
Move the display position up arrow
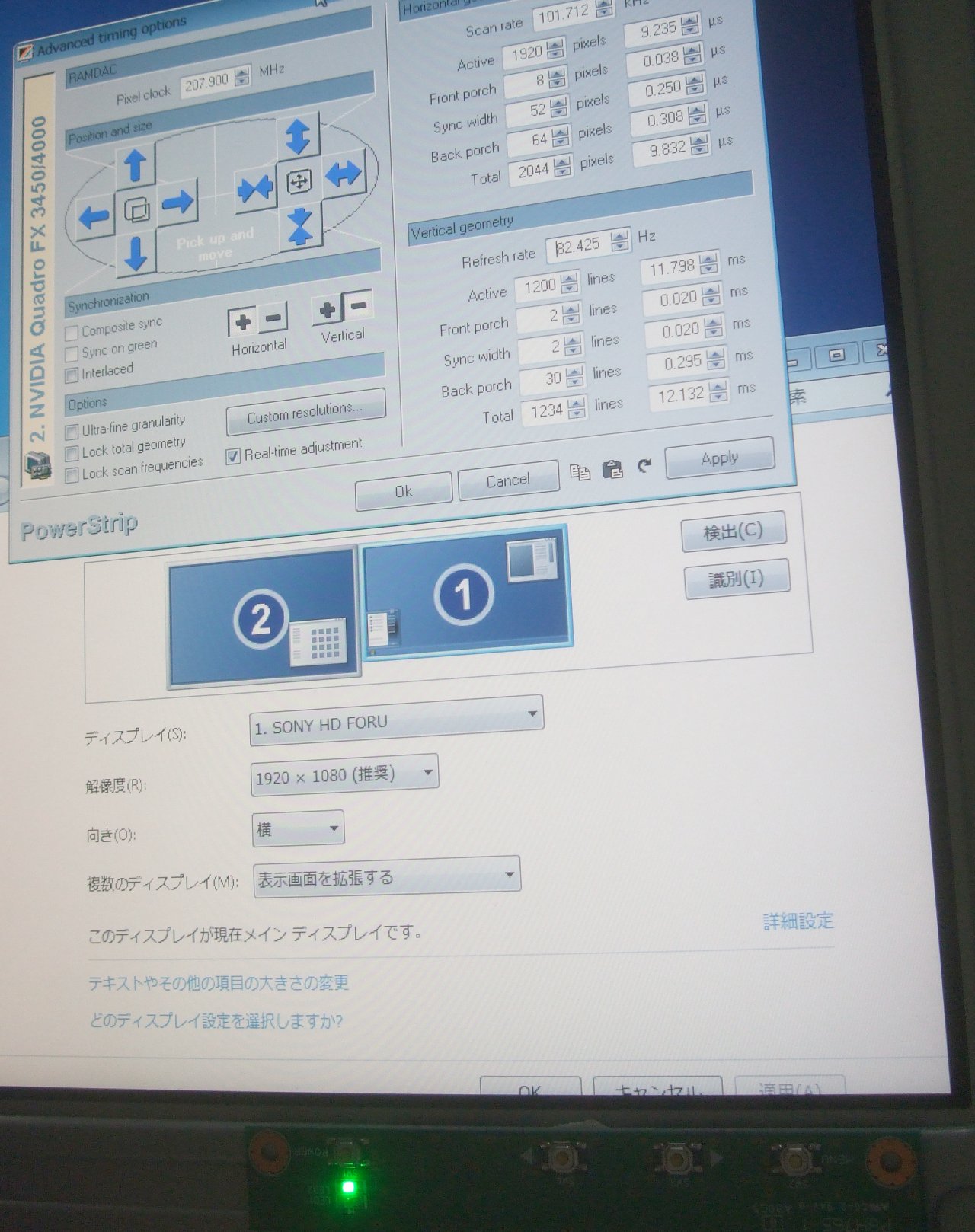click(135, 166)
